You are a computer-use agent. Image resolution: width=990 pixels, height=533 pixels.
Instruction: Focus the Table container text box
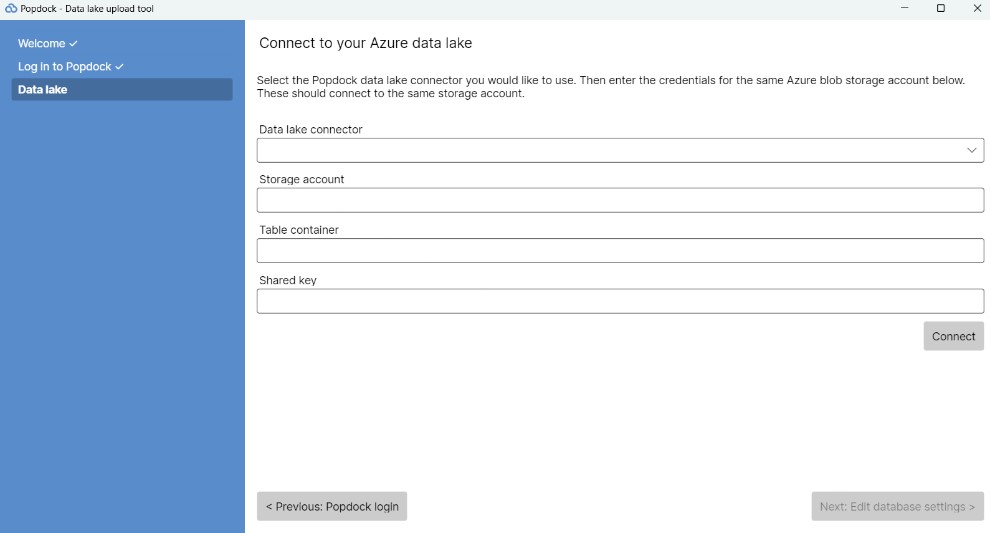pyautogui.click(x=620, y=251)
